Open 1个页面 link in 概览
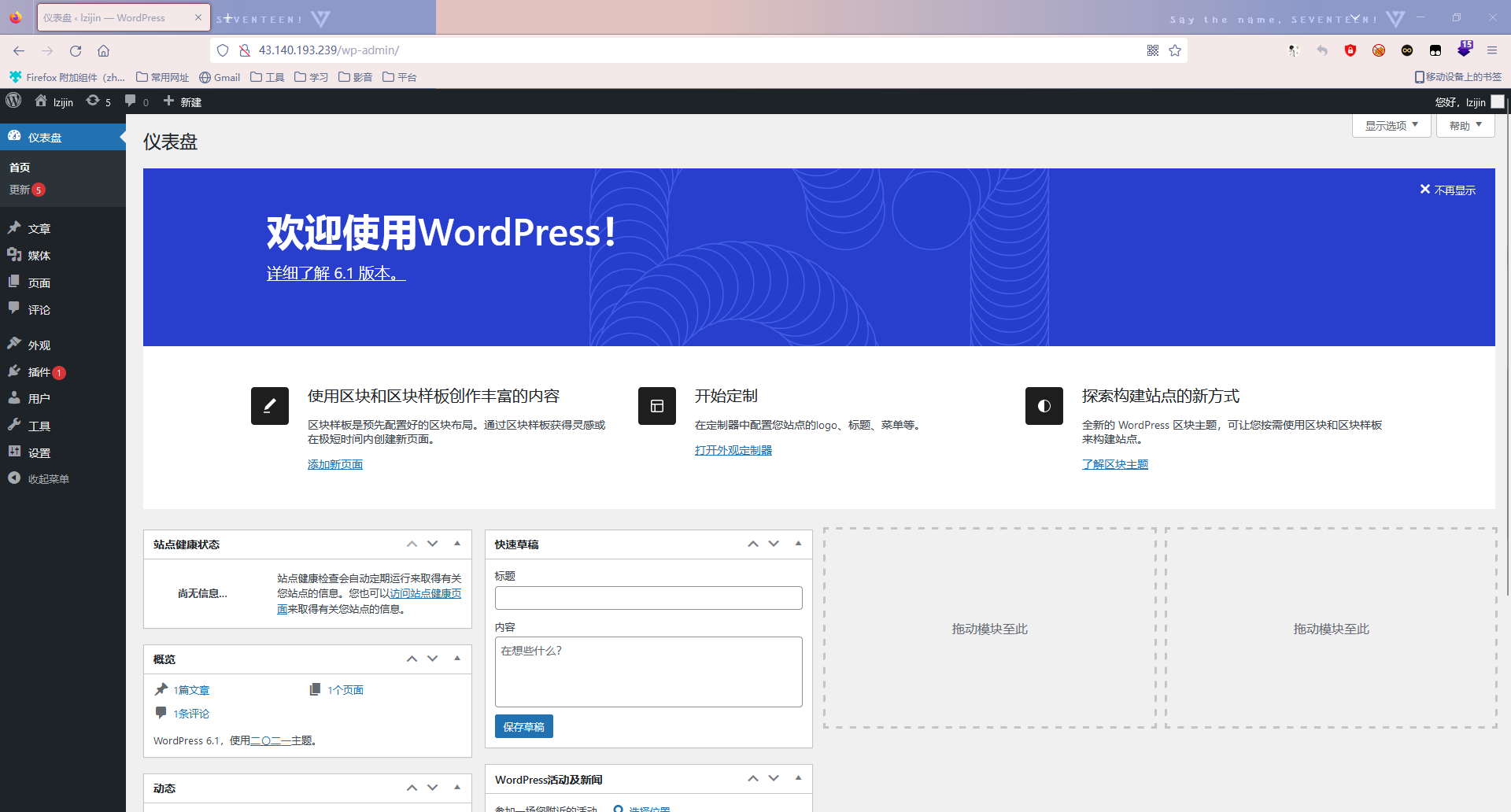The height and width of the screenshot is (812, 1511). tap(345, 690)
